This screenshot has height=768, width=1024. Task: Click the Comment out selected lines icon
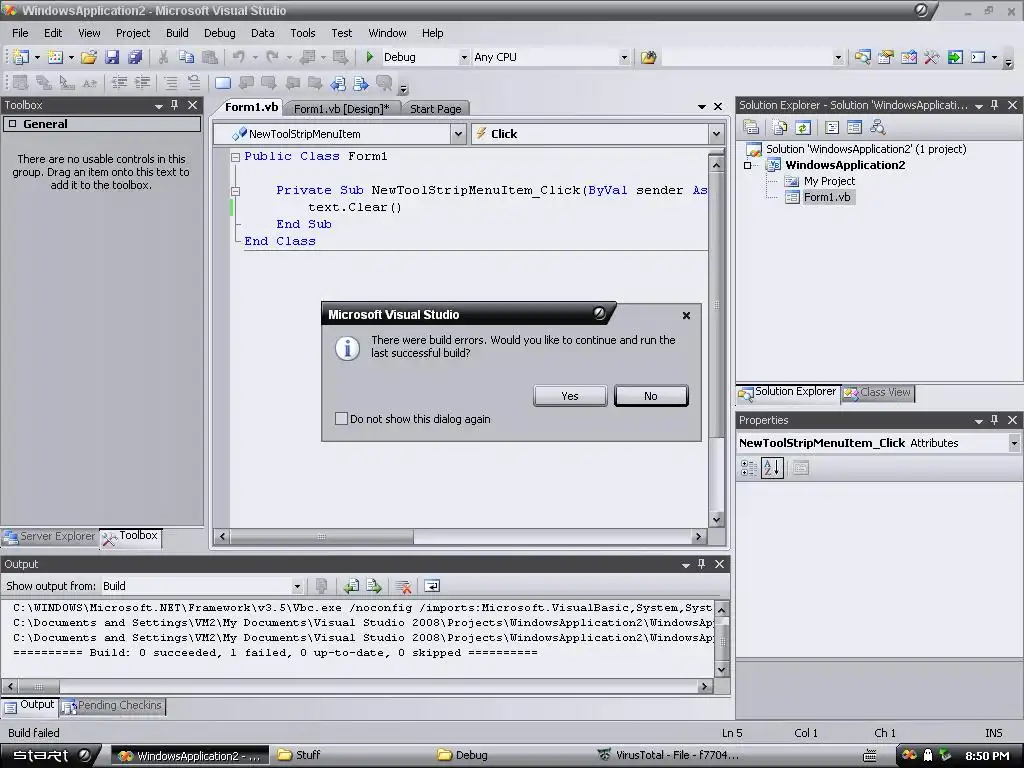coord(170,83)
